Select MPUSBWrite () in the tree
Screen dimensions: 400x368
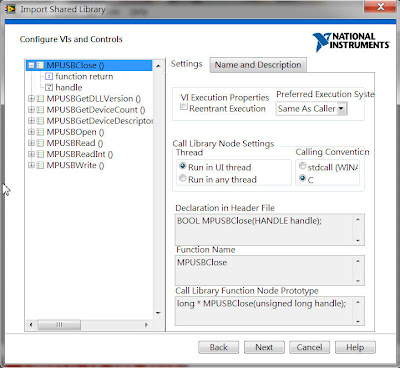pos(75,165)
